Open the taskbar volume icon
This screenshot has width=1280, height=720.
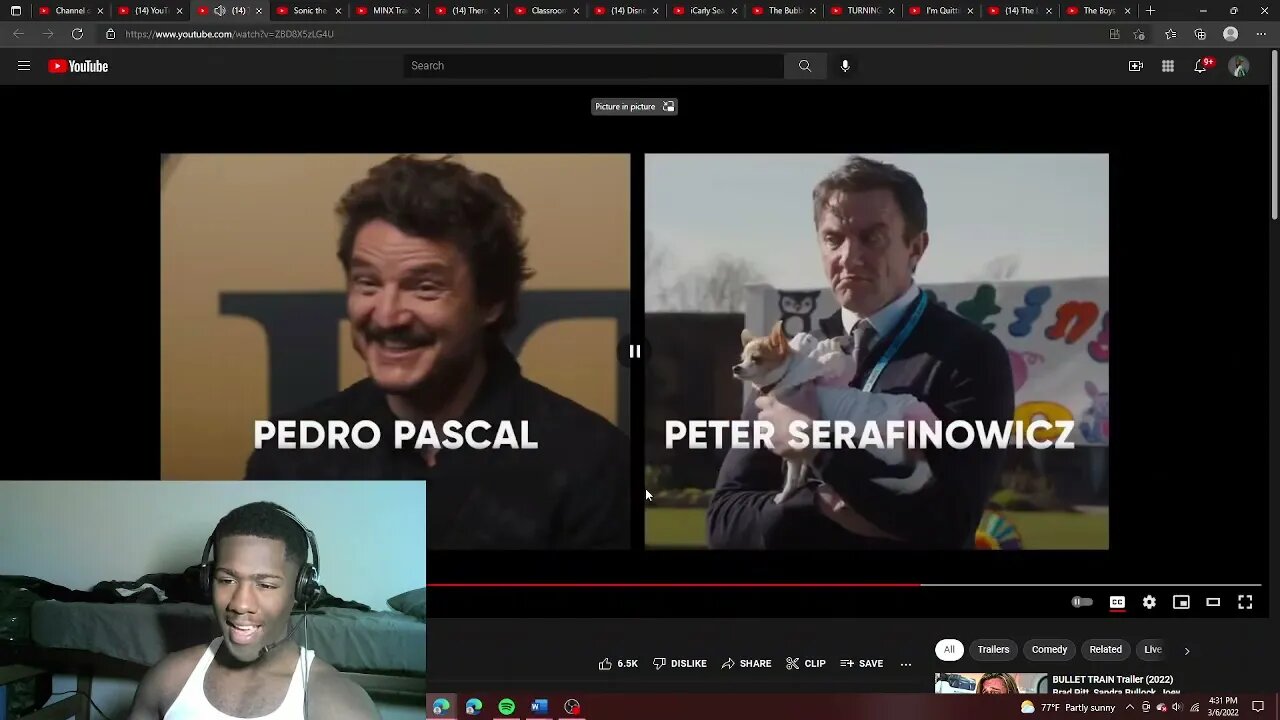point(1176,707)
